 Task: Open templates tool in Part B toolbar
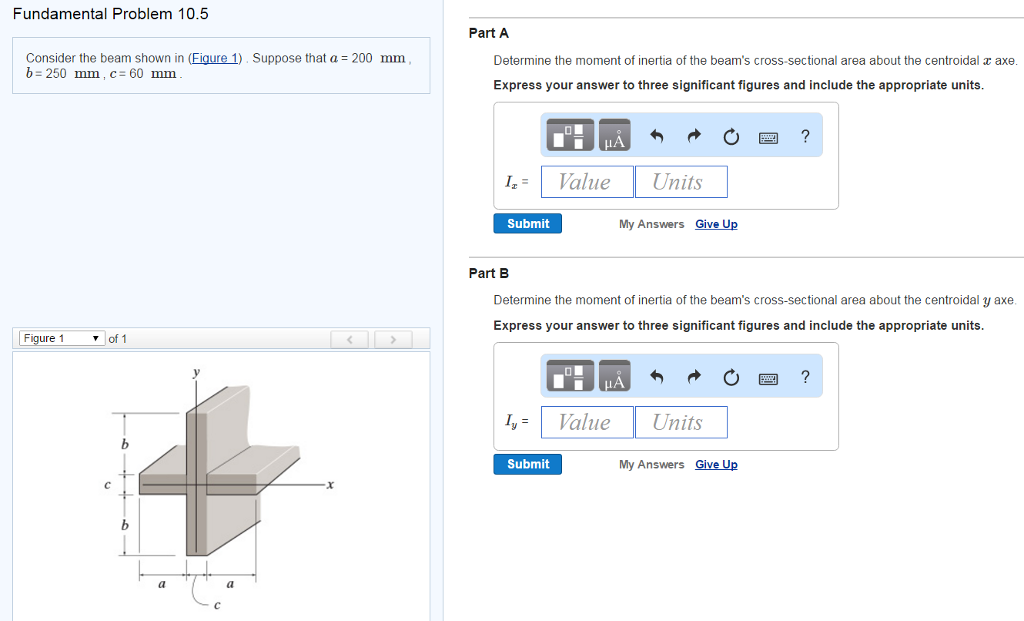pyautogui.click(x=569, y=375)
